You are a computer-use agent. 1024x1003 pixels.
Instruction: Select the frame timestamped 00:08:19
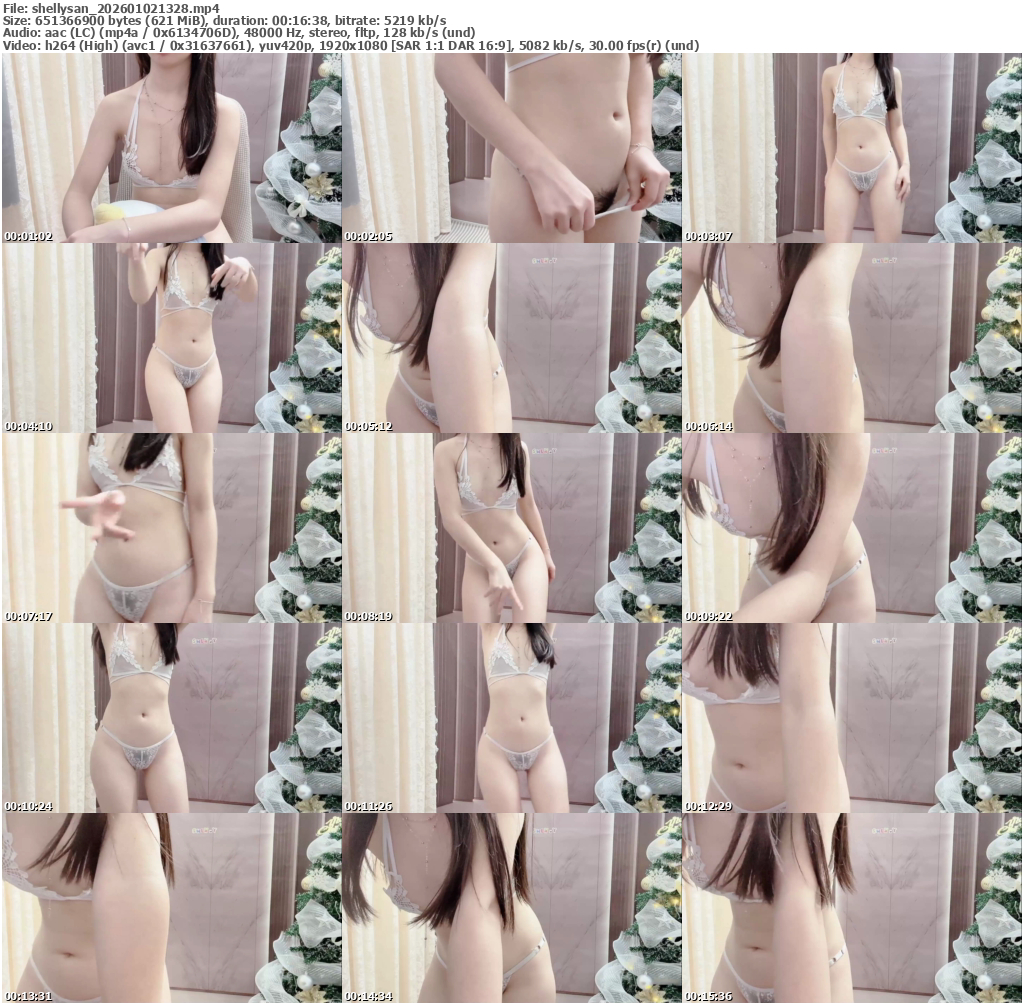pyautogui.click(x=511, y=528)
